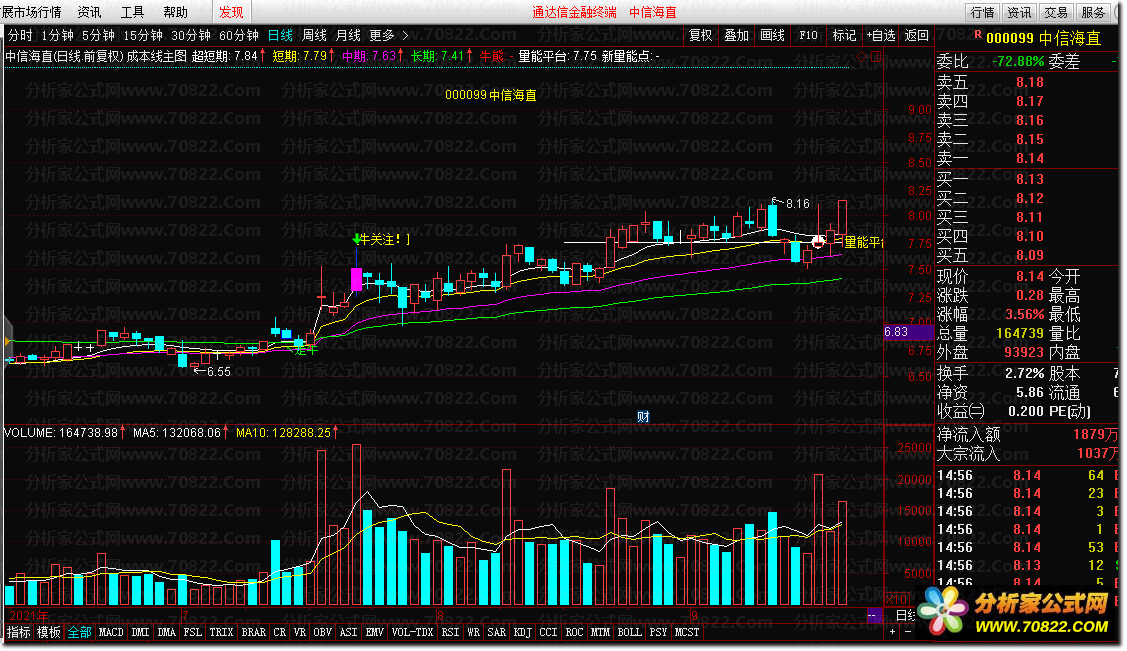Open the 工具 menu
This screenshot has height=651, width=1127.
132,12
